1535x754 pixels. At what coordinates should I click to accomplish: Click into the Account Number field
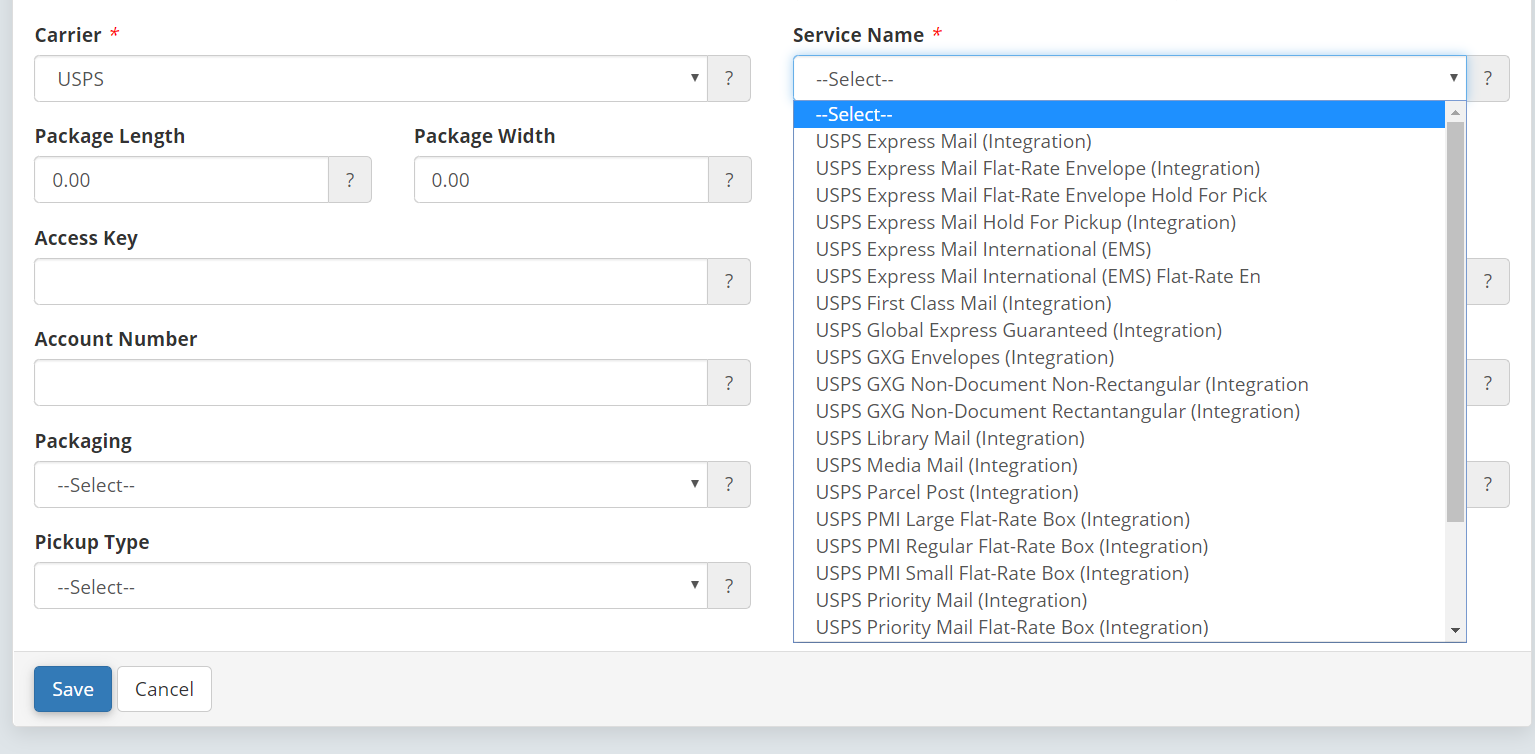click(x=371, y=382)
